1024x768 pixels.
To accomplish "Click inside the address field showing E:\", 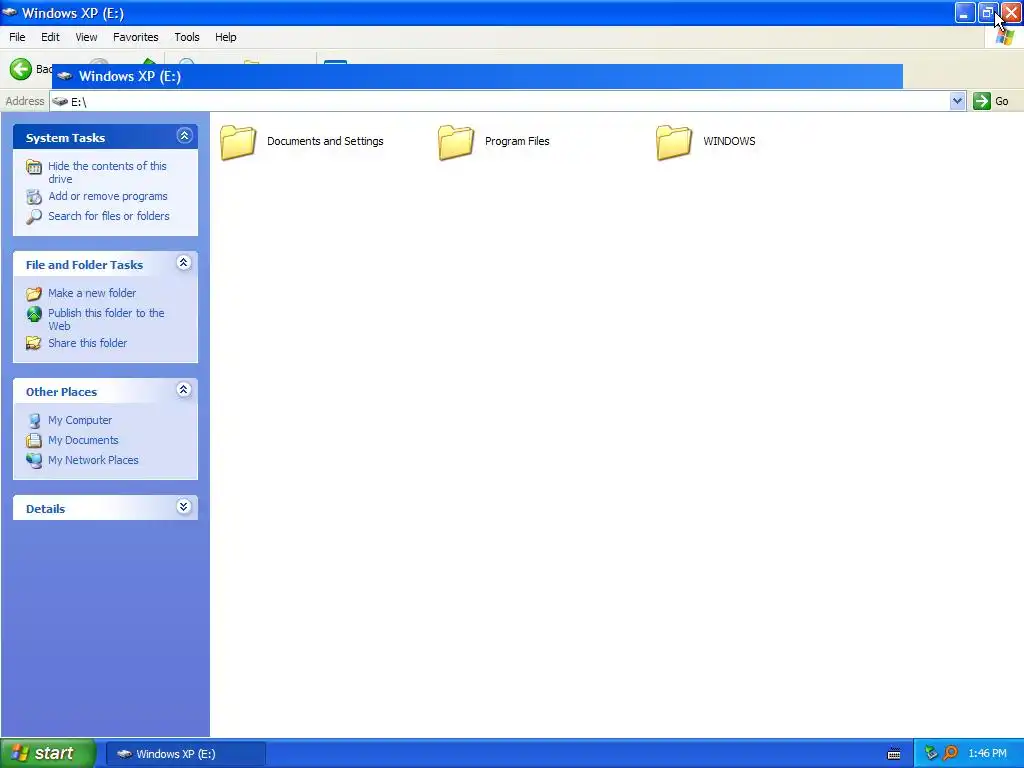I will click(509, 101).
